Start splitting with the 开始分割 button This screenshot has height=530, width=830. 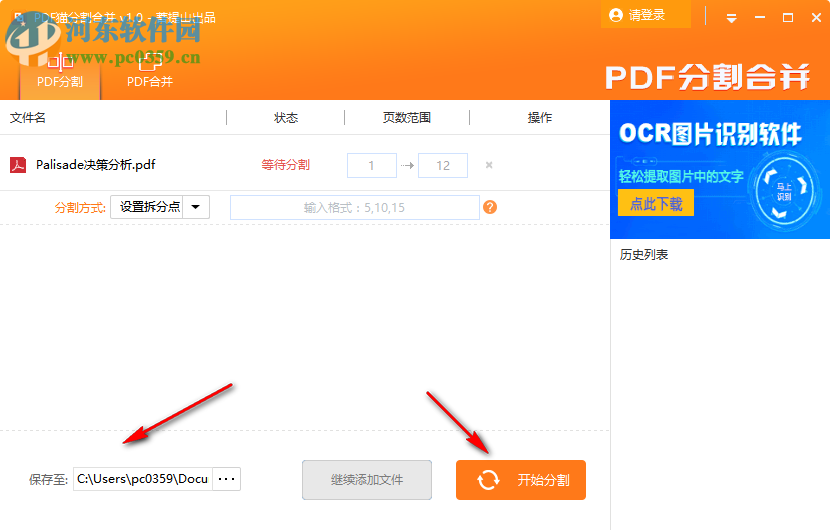click(521, 480)
